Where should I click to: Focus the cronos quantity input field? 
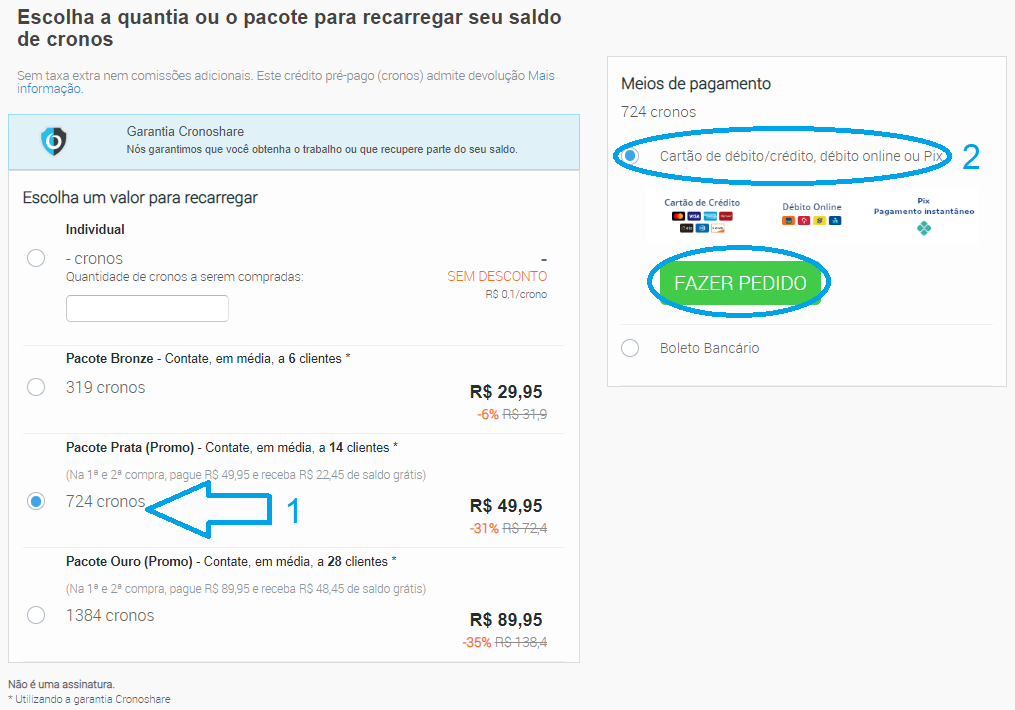pyautogui.click(x=147, y=308)
